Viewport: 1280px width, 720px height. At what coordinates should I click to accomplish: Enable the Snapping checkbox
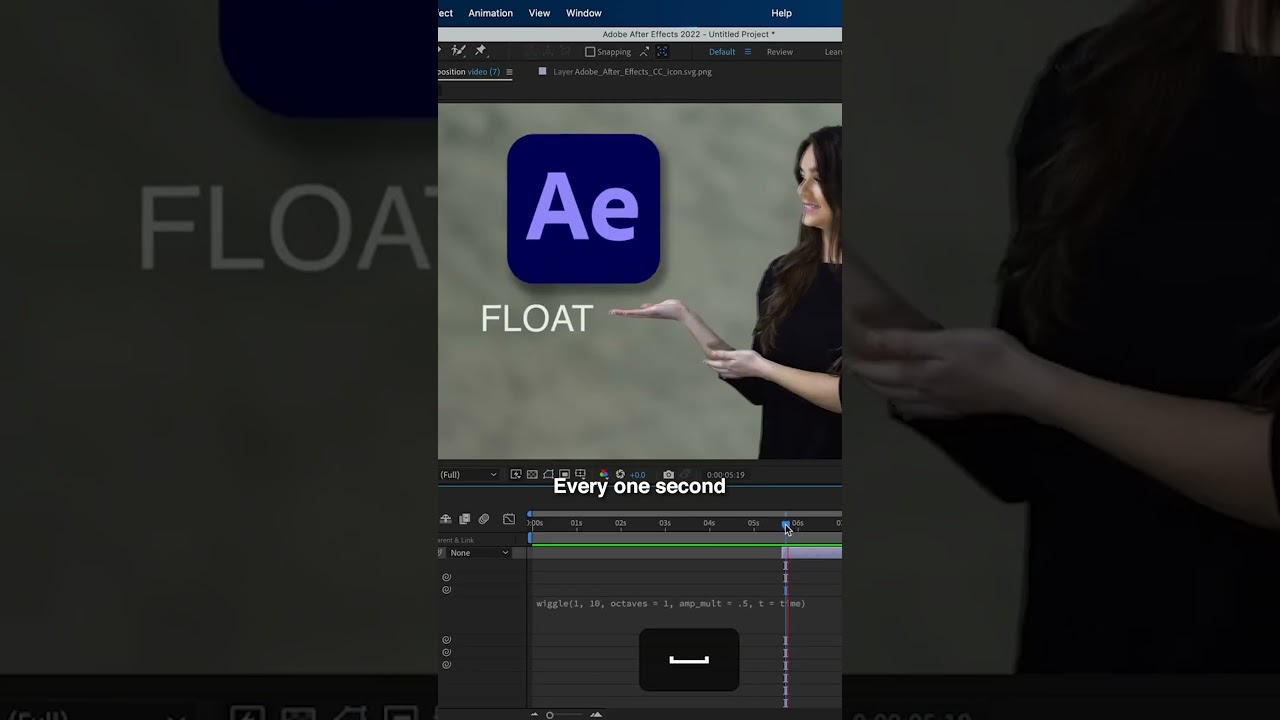[590, 52]
